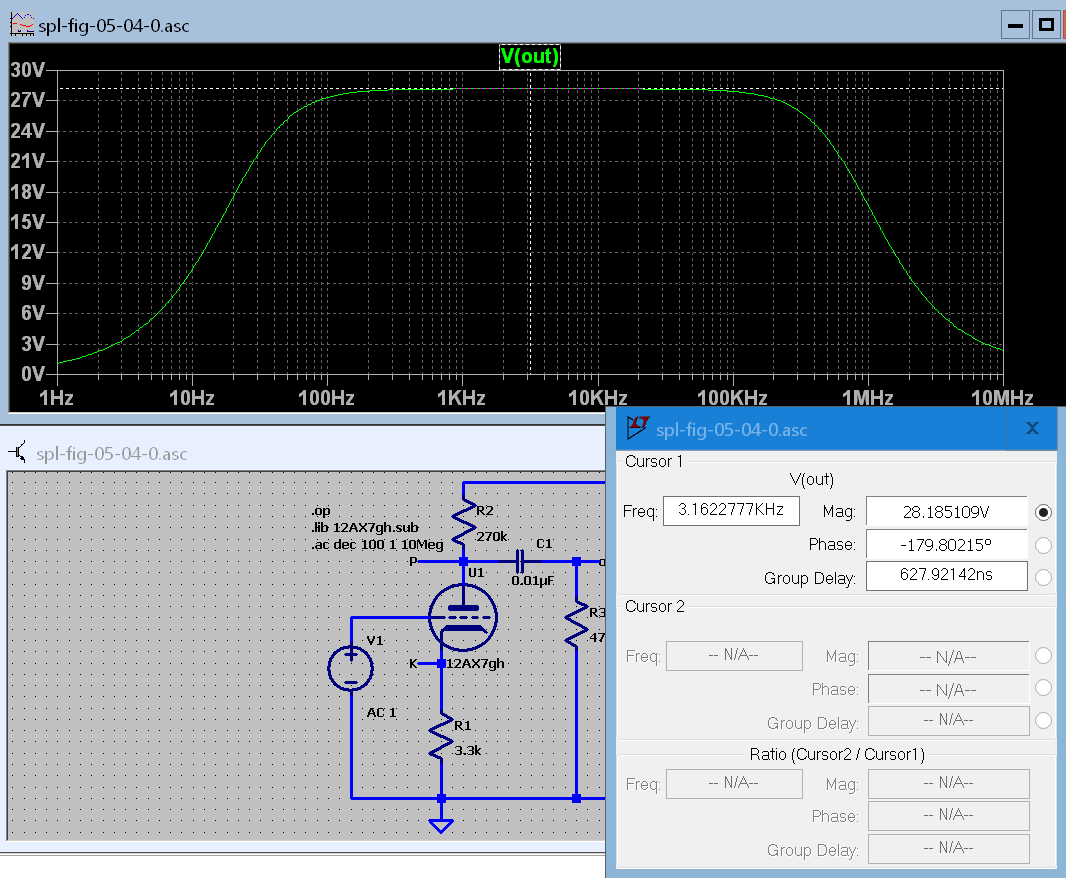Select the R2 270k resistor symbol

tap(463, 521)
